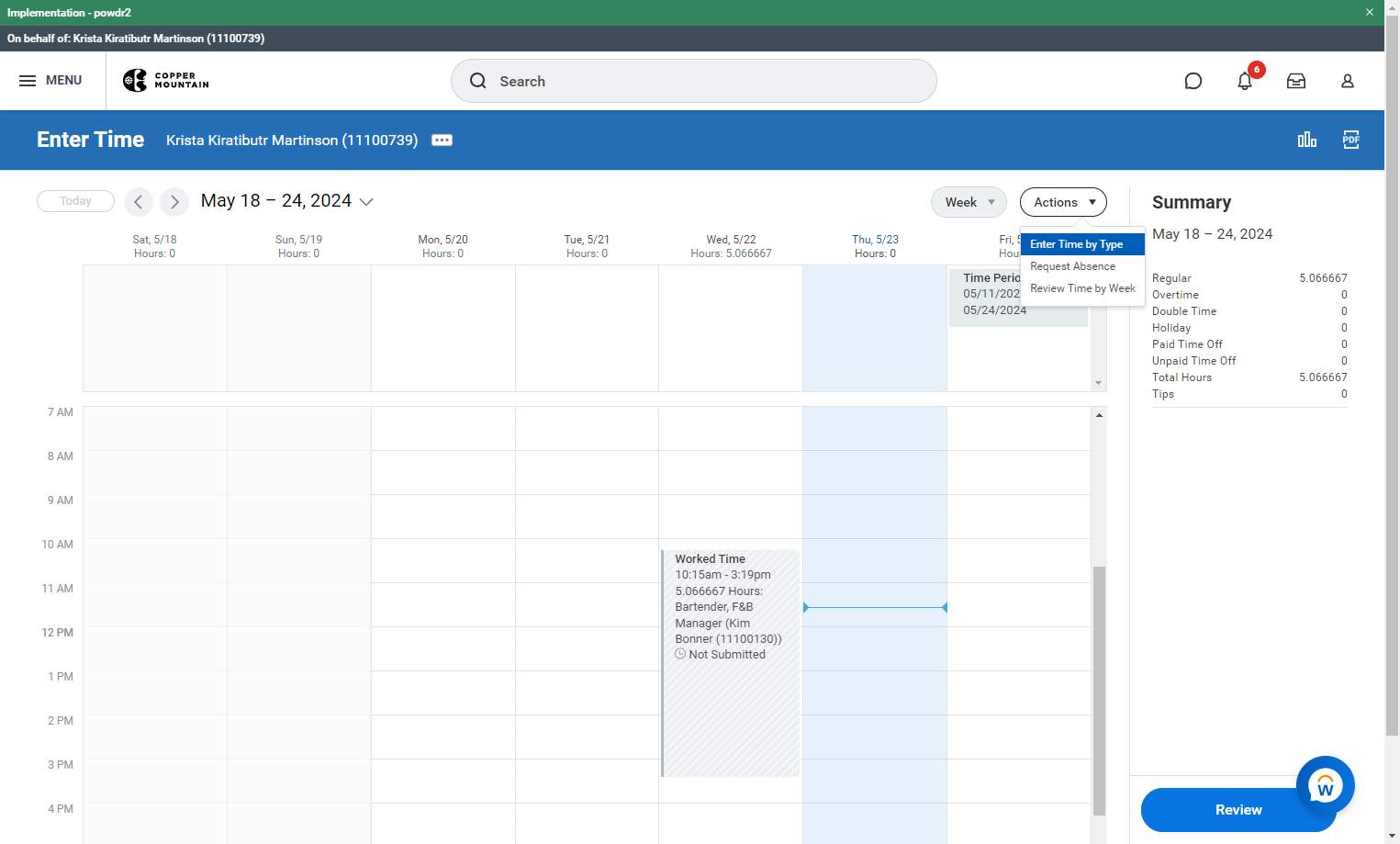Select Enter Time by Type

1083,244
